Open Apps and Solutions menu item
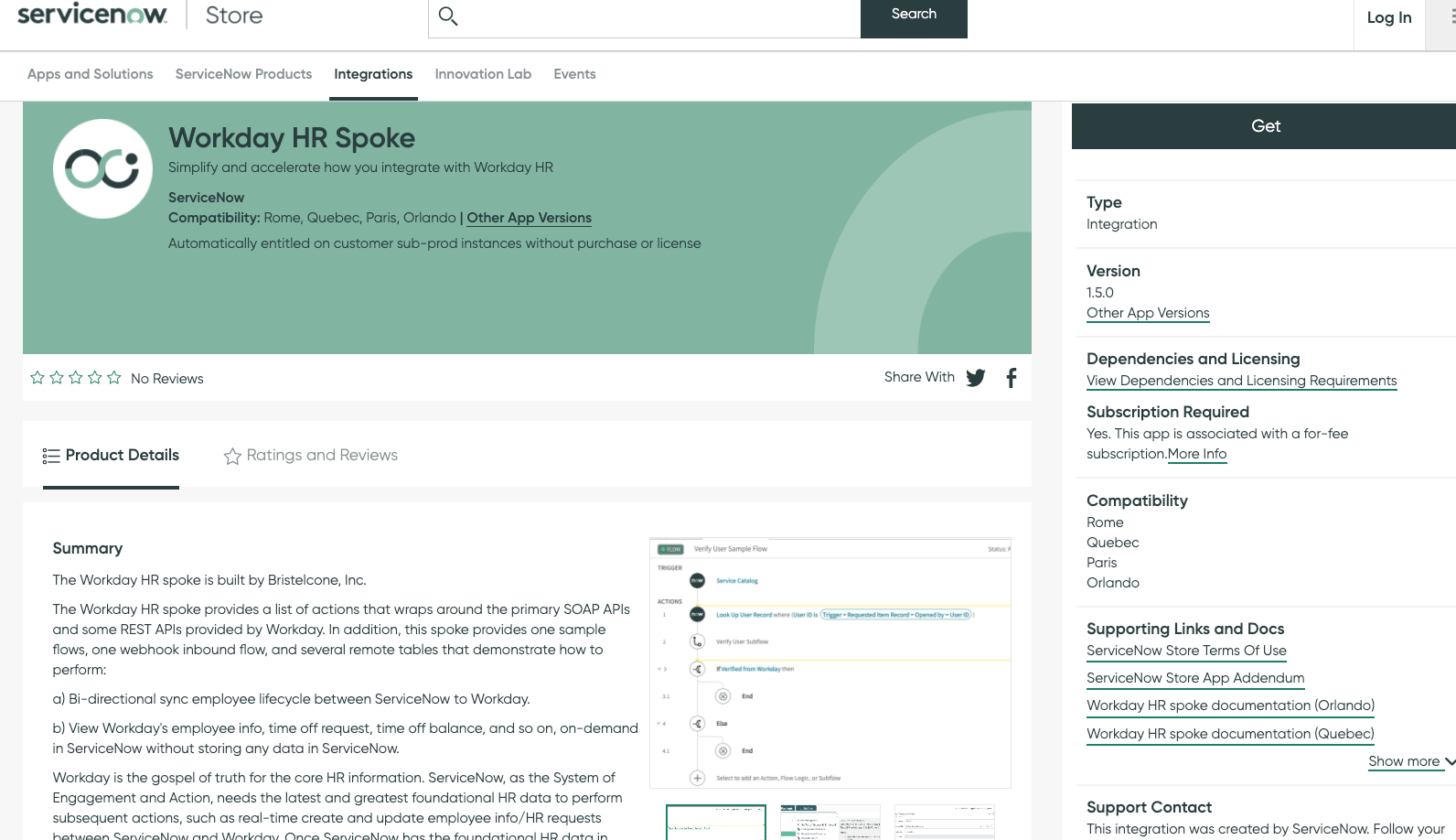This screenshot has width=1456, height=840. [91, 74]
